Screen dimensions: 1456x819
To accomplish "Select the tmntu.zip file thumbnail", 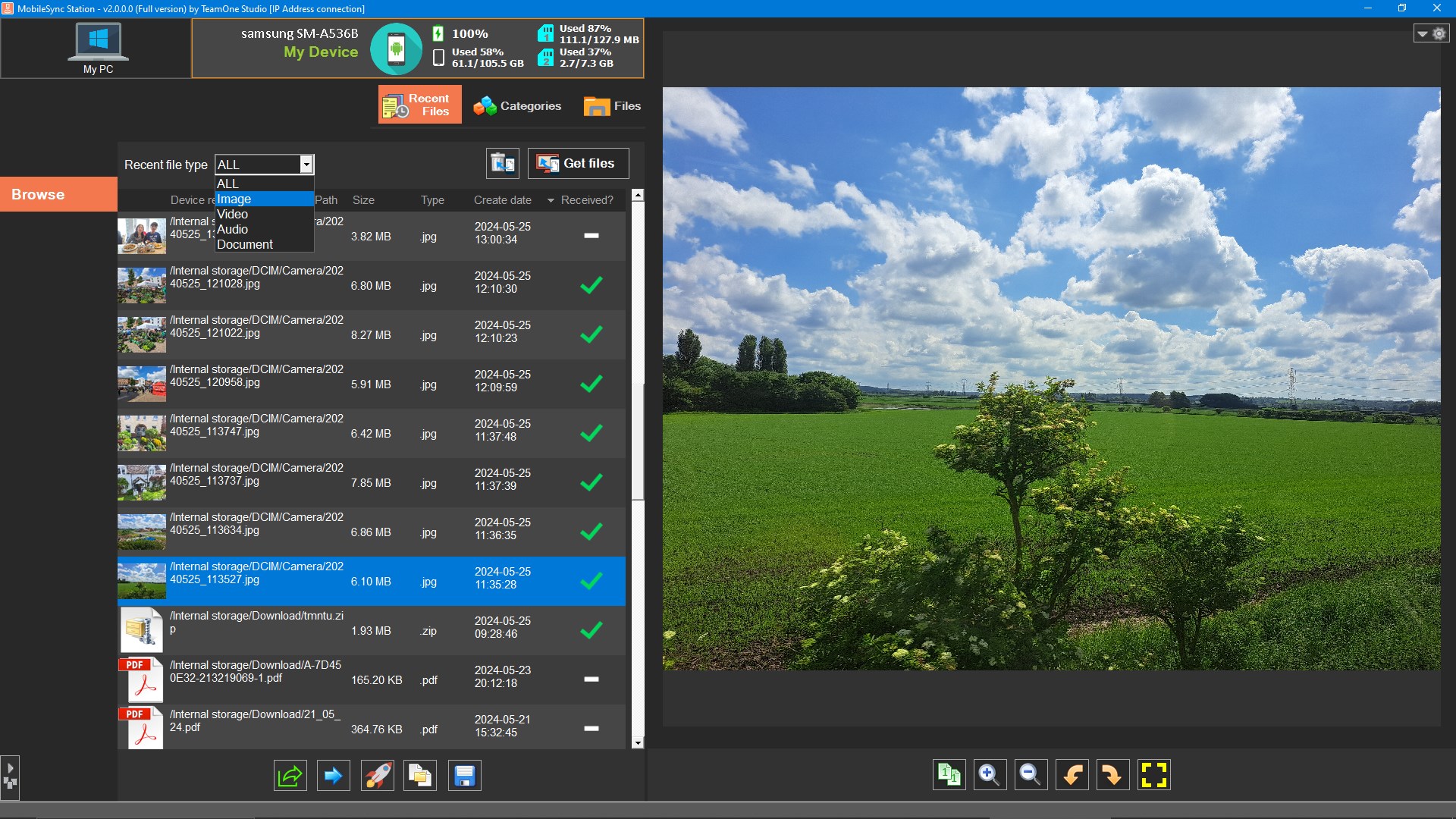I will point(142,630).
